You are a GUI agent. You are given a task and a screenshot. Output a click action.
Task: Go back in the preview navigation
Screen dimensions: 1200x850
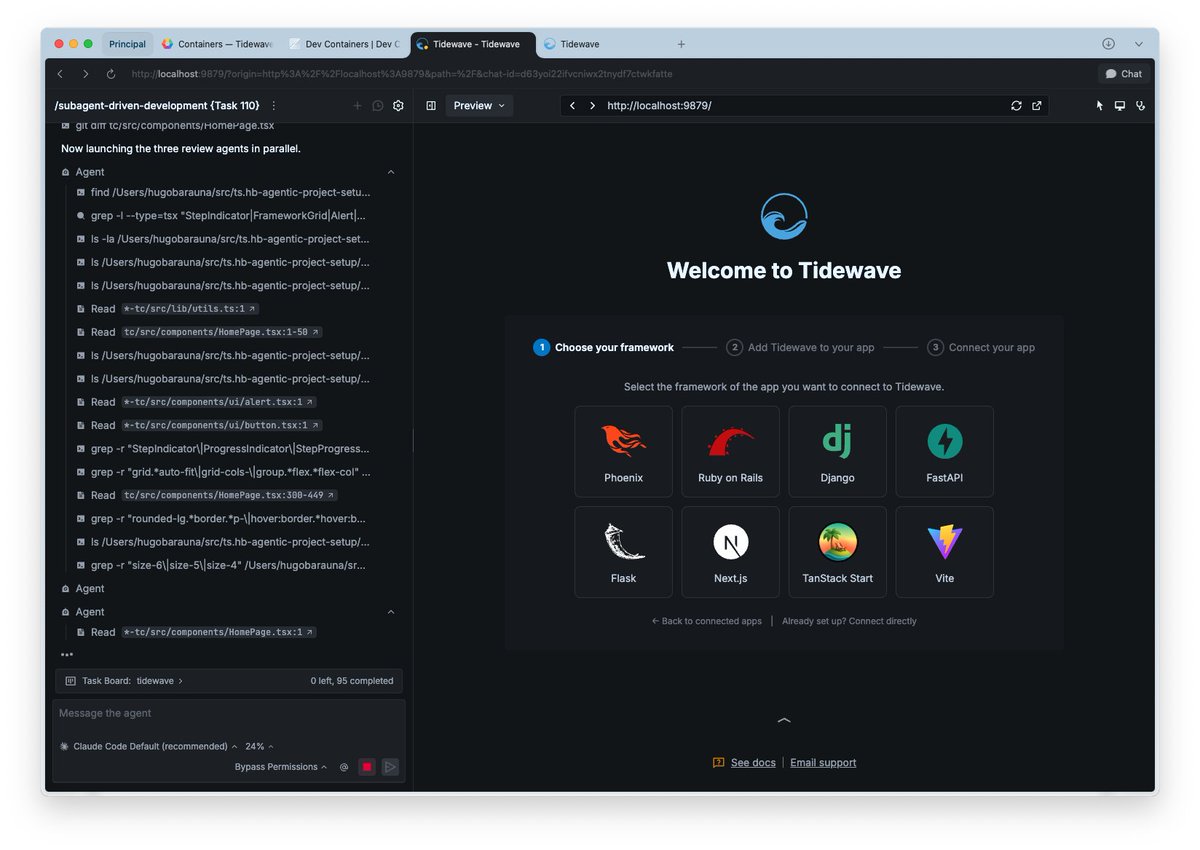tap(572, 105)
